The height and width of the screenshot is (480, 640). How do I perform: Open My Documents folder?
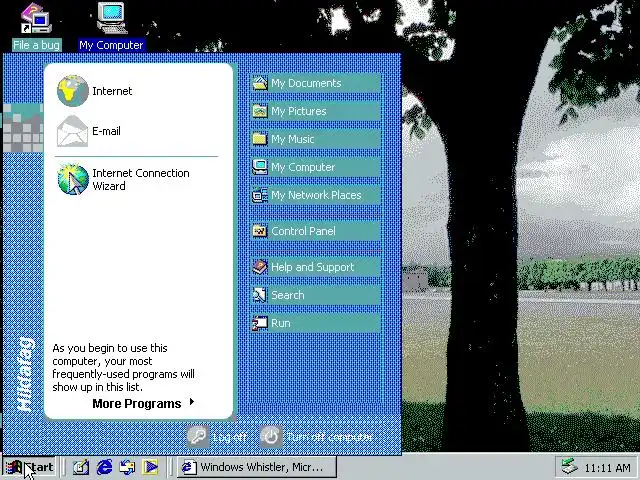point(316,83)
